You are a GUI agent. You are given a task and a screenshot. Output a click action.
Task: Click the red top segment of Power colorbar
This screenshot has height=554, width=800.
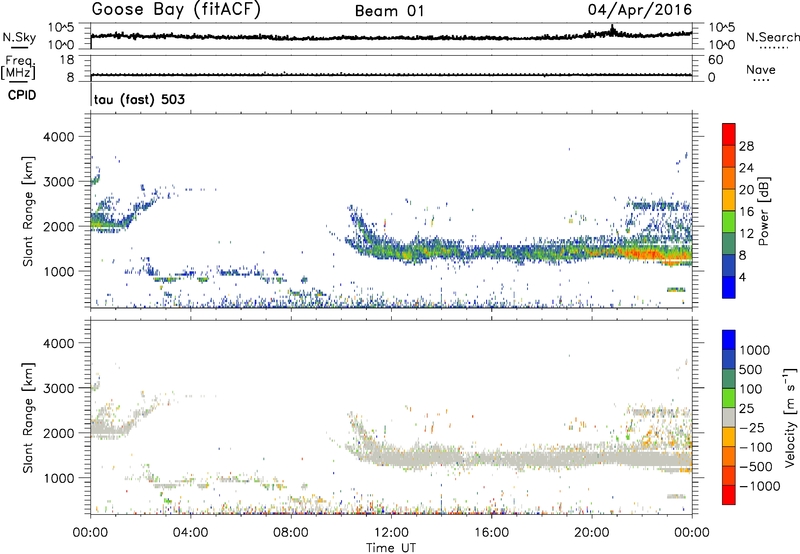(729, 134)
